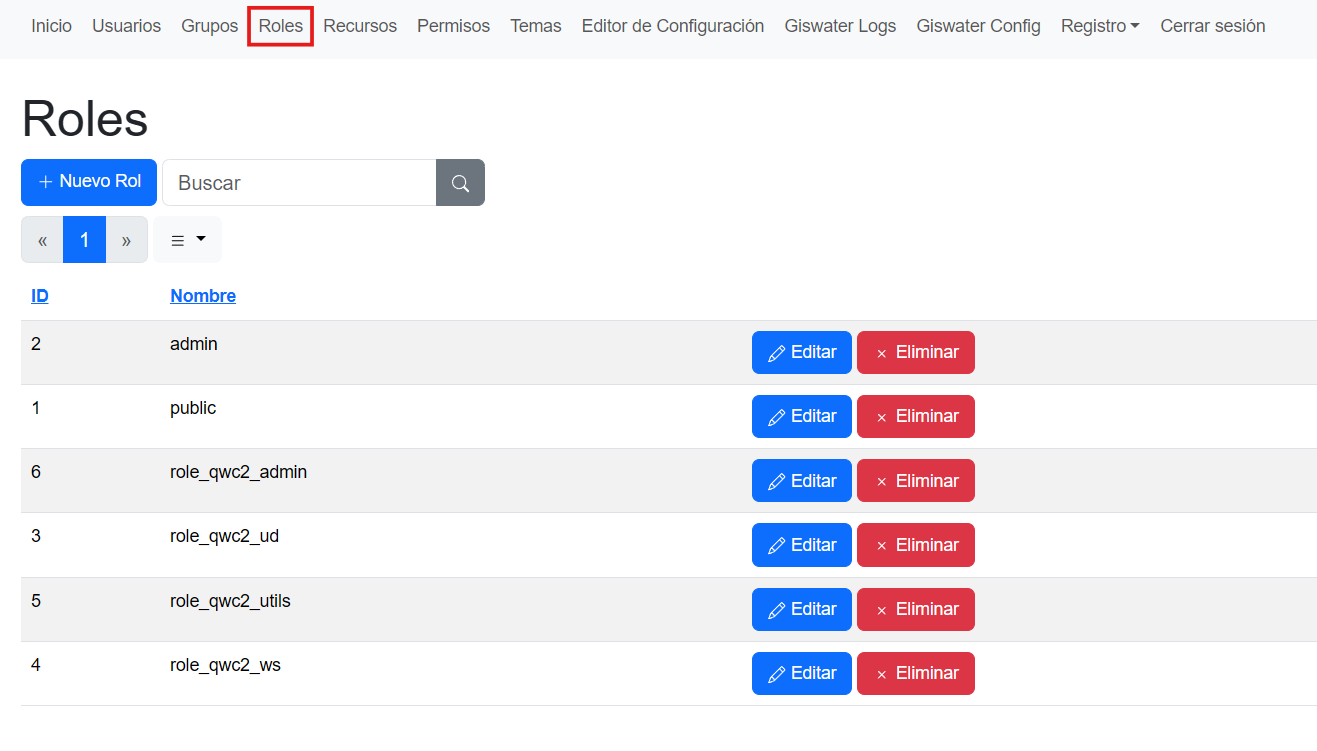Edit the role_qwc2_admin role

pos(801,481)
